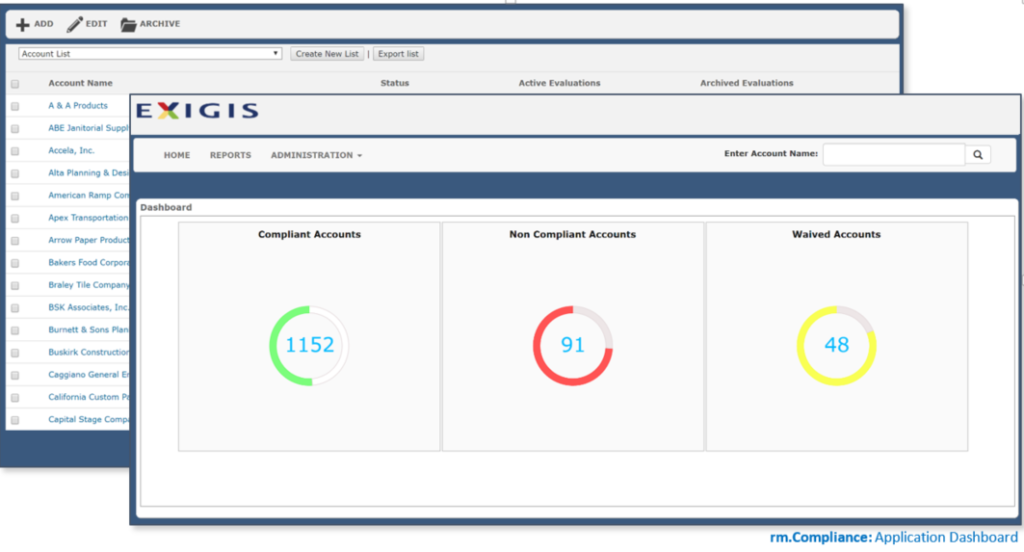Open the Accela, Inc. account link
Image resolution: width=1024 pixels, height=552 pixels.
[71, 150]
